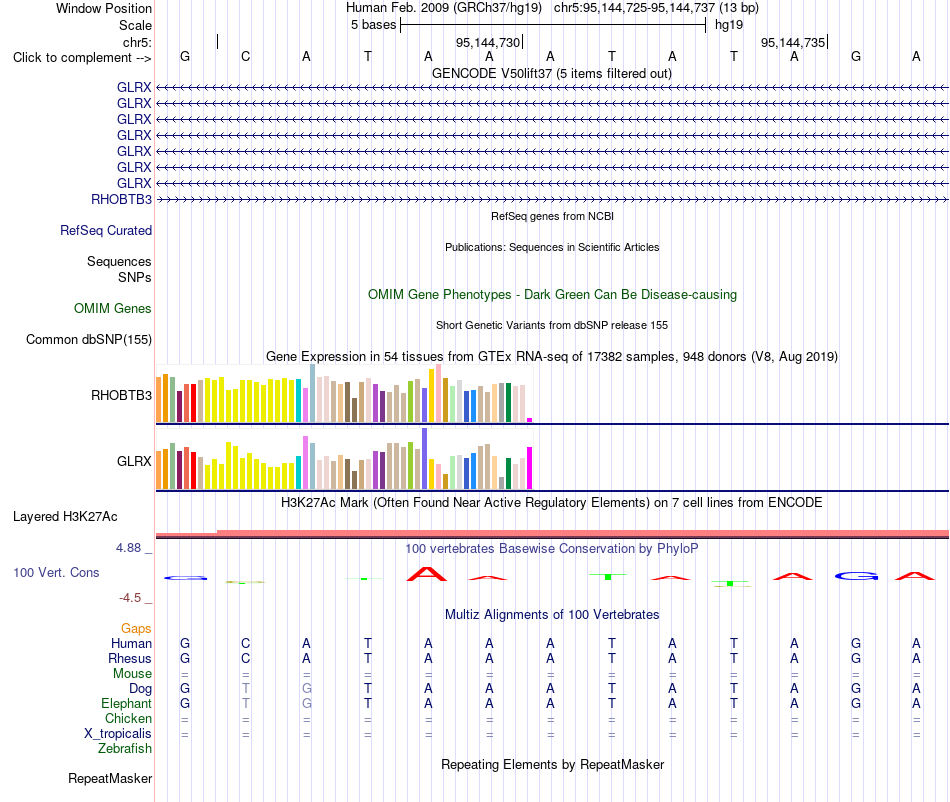950x802 pixels.
Task: Click the tallest red A in the PhyloP logo
Action: 427,574
